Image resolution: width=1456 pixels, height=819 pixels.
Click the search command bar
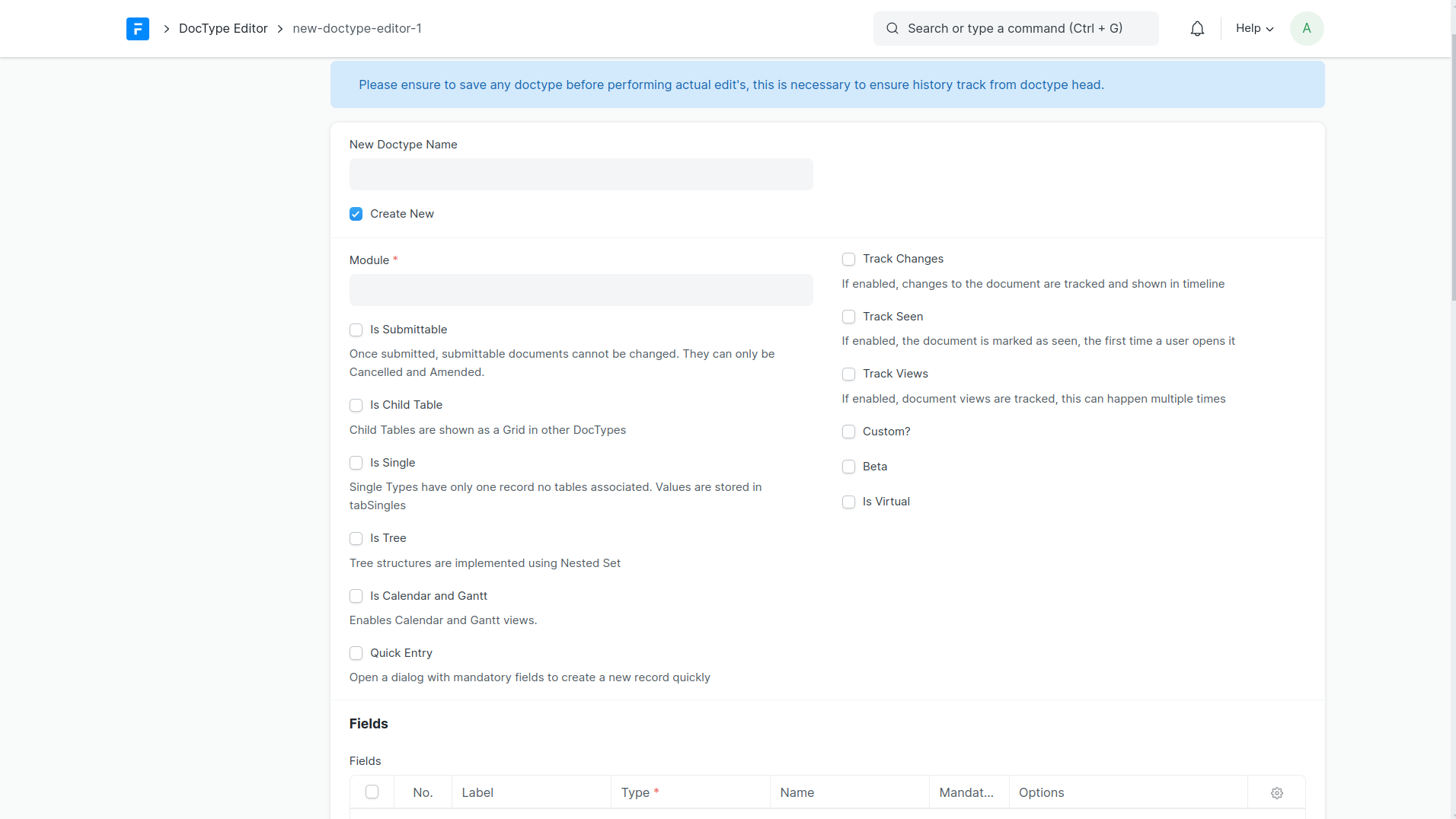[1015, 29]
